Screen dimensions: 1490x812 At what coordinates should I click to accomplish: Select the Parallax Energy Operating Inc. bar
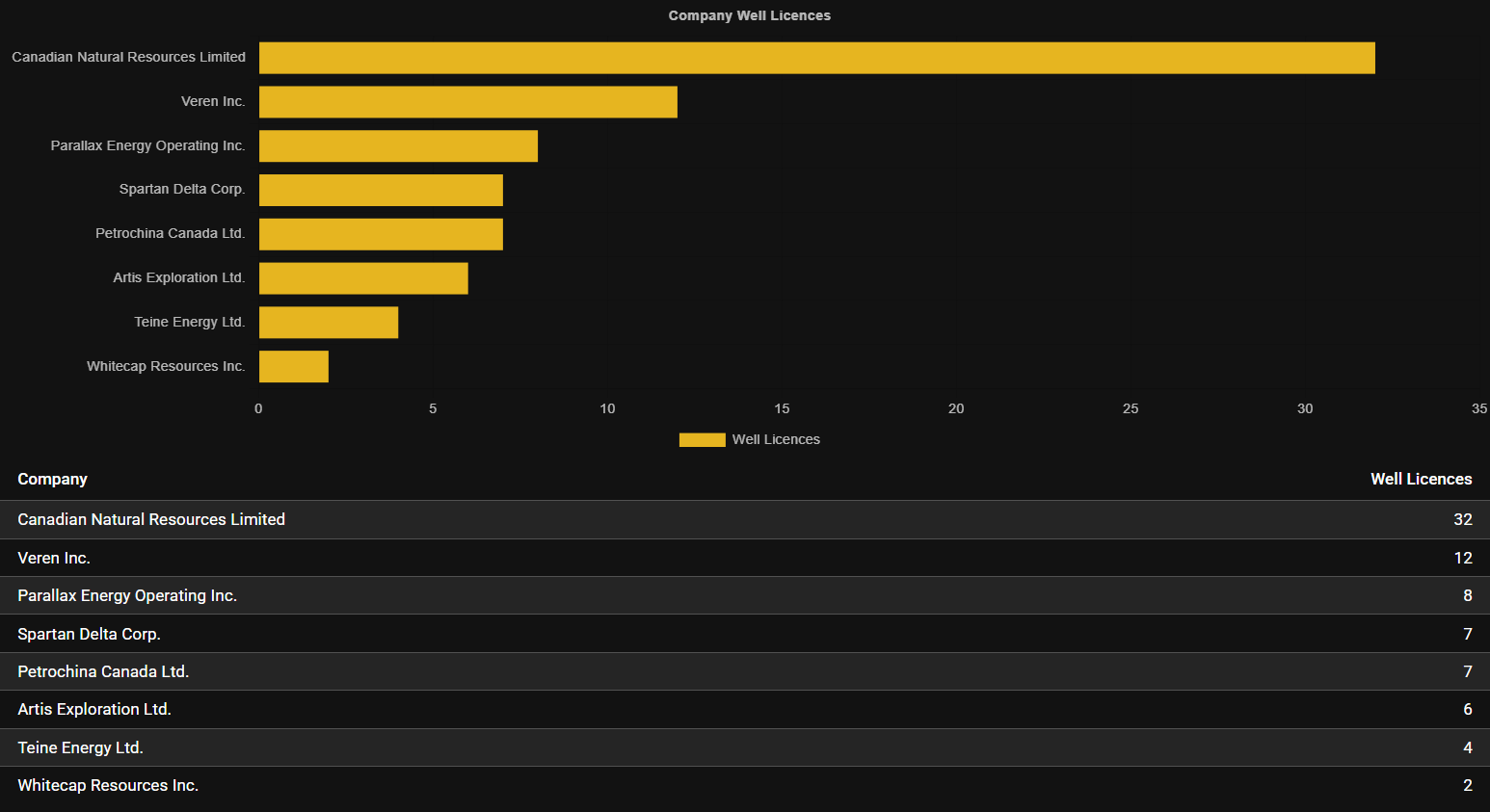398,146
